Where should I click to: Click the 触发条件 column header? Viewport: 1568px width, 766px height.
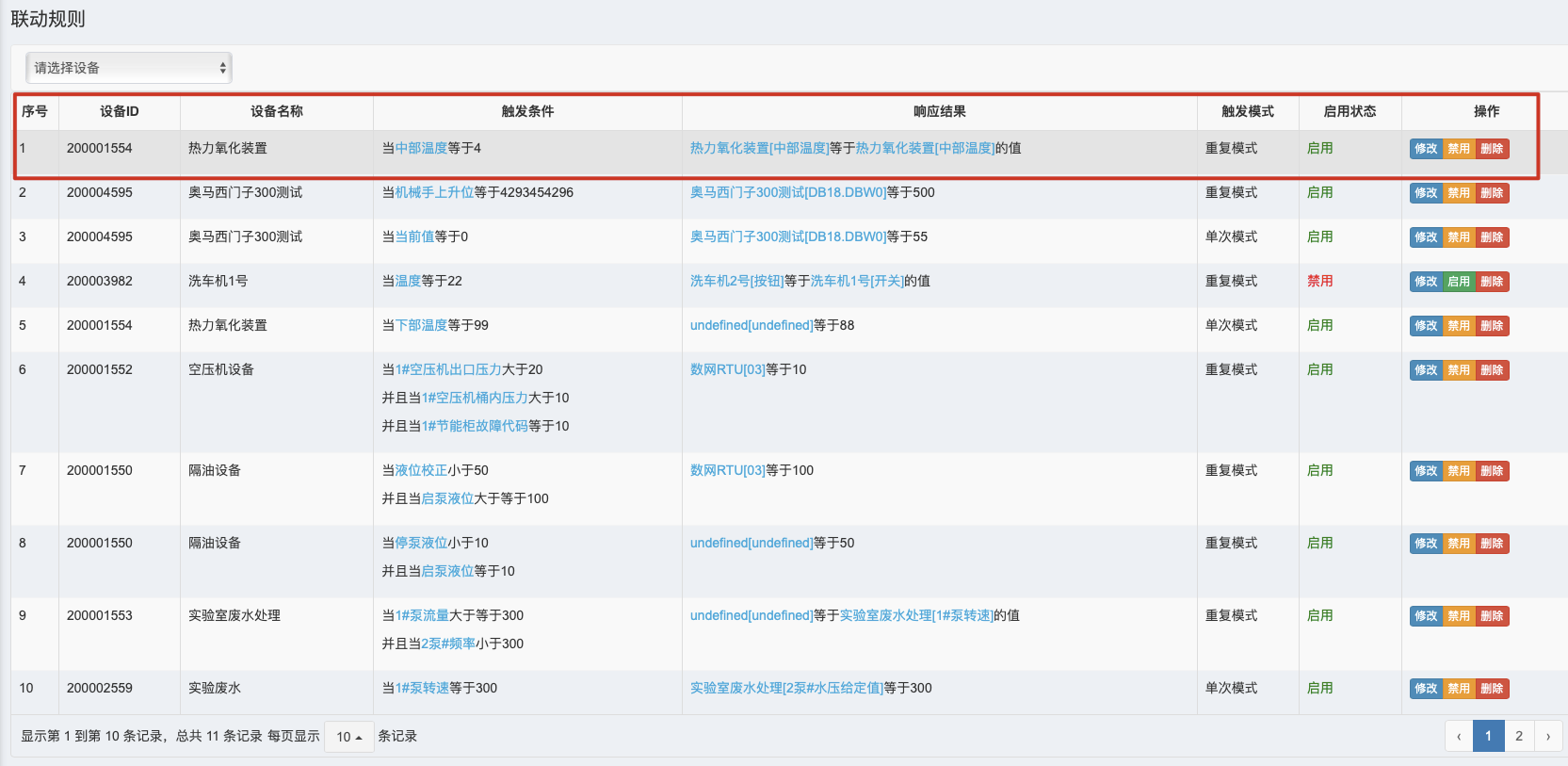pyautogui.click(x=527, y=111)
